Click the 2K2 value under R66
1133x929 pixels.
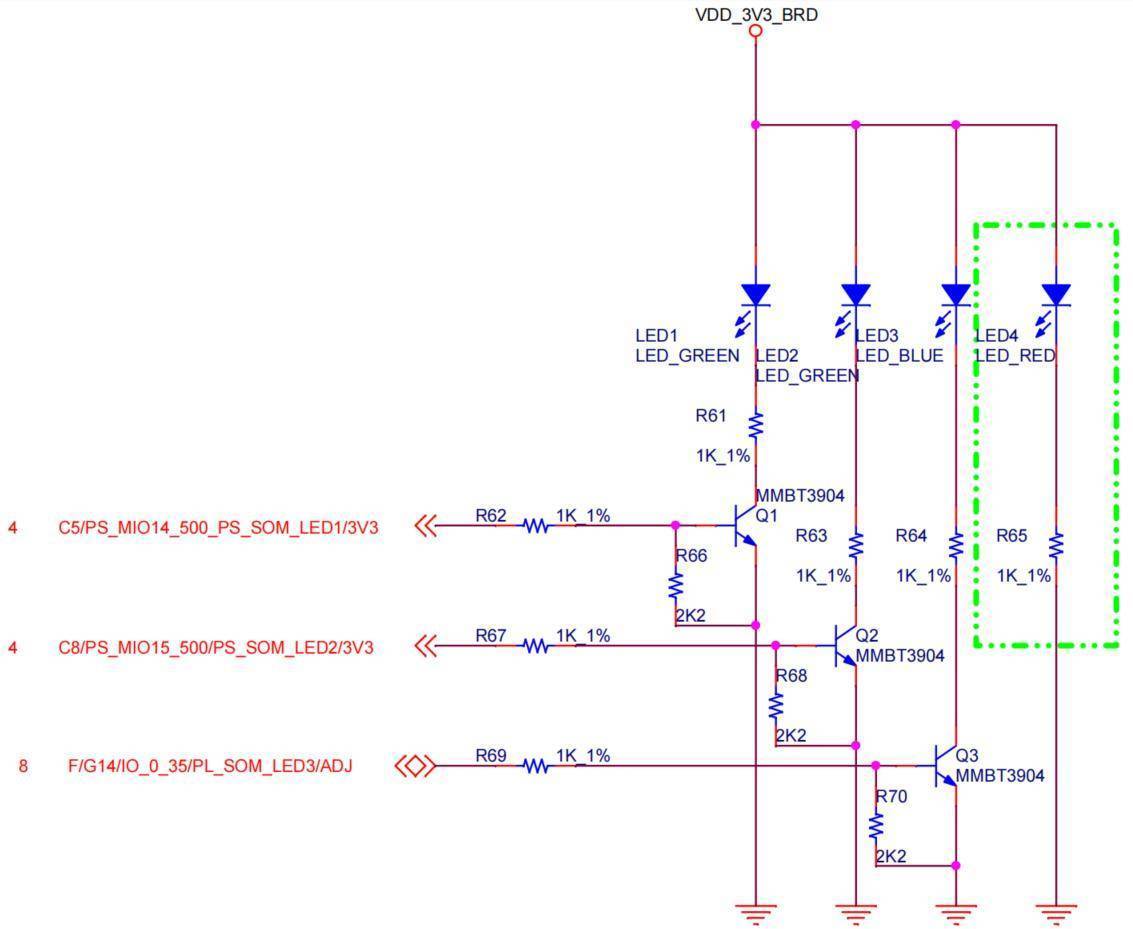[x=691, y=615]
